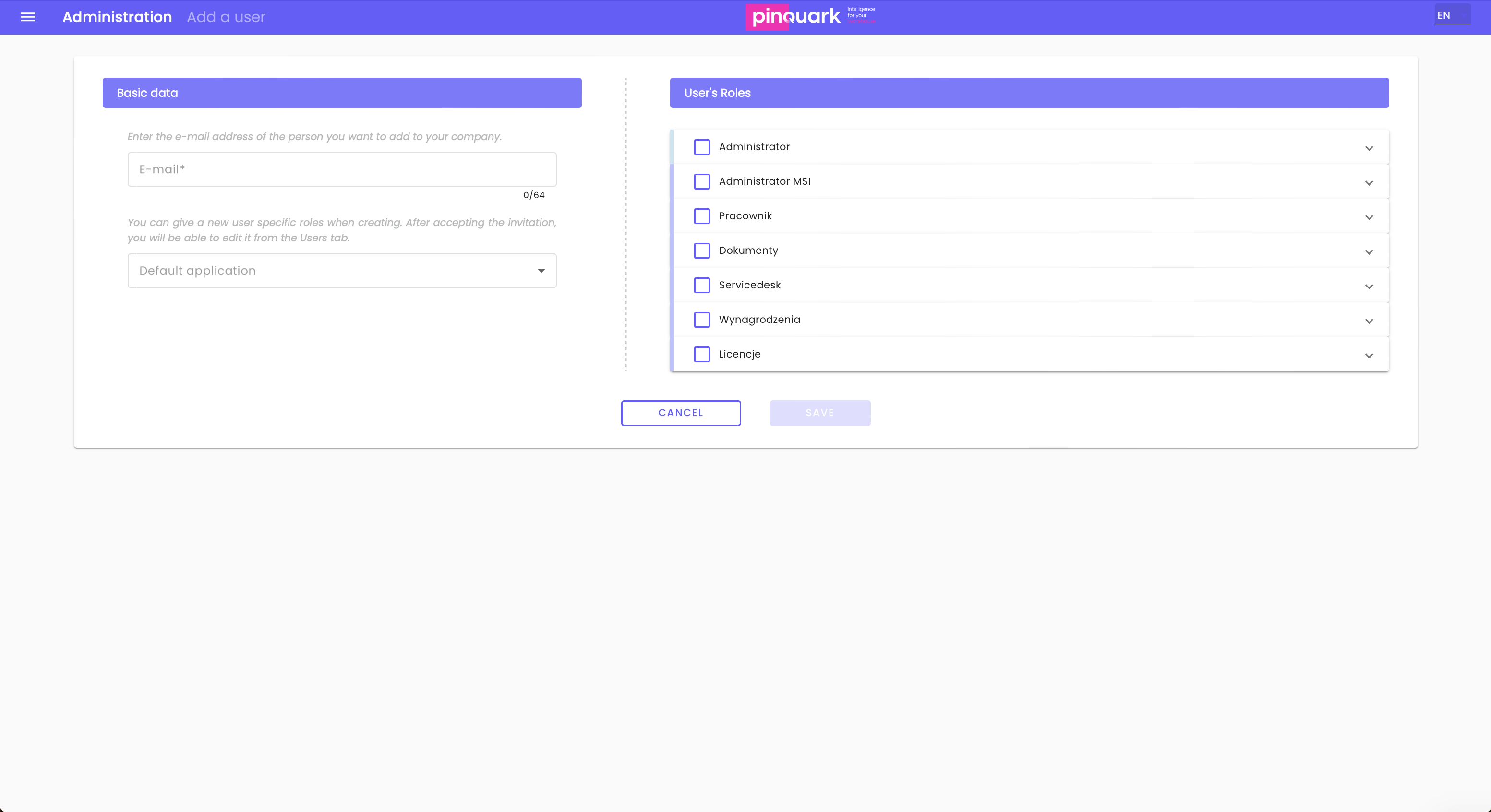
Task: Enable the Pracownik role checkbox
Action: [x=701, y=216]
